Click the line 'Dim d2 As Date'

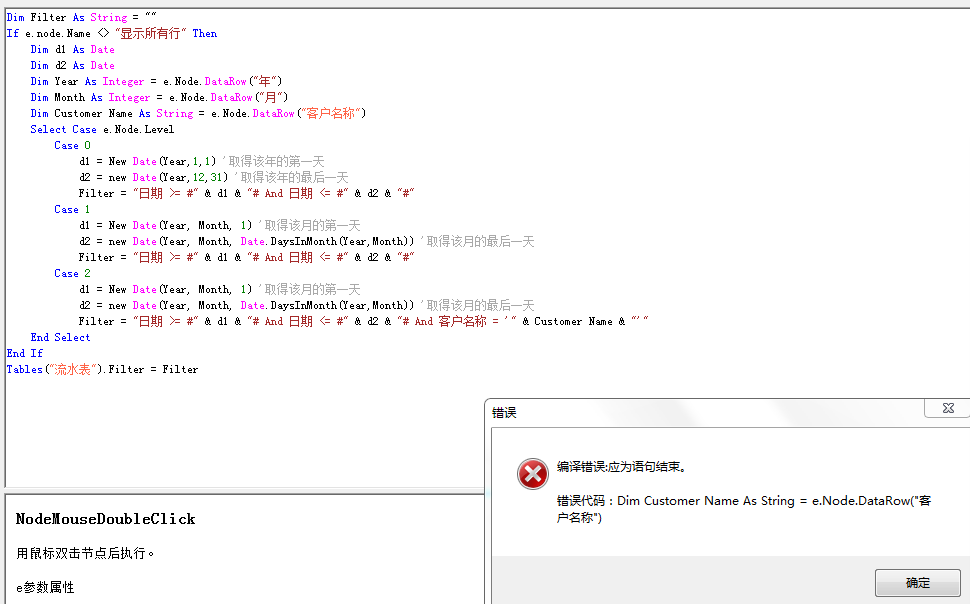(72, 66)
